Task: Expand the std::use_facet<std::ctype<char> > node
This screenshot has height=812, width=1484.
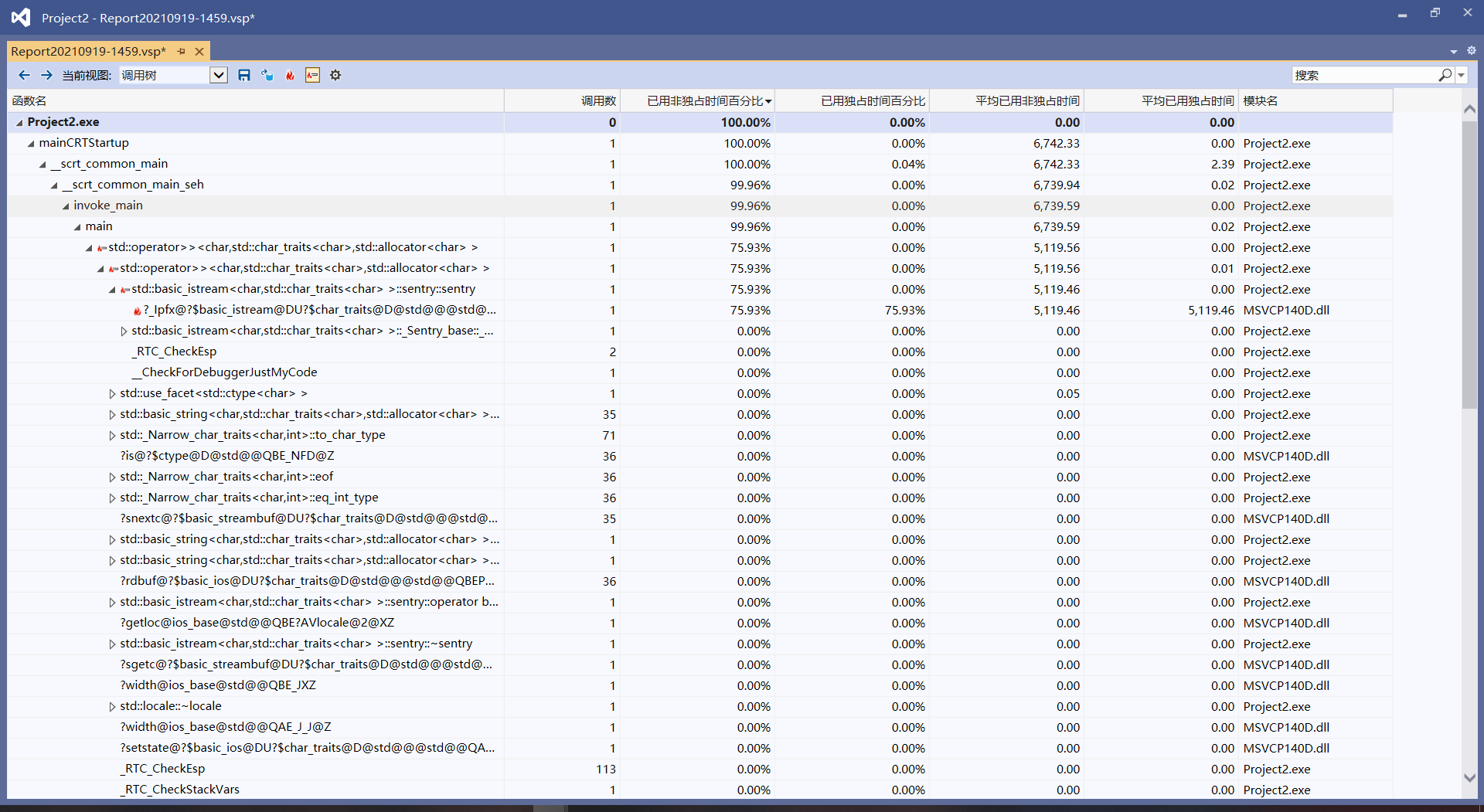Action: click(x=113, y=394)
